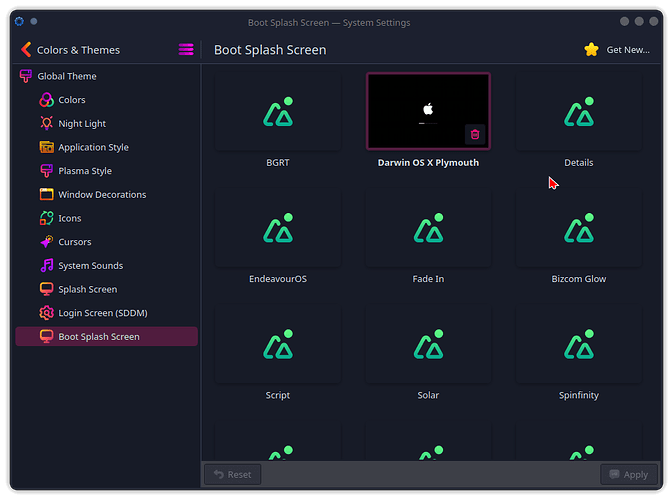Image resolution: width=672 pixels, height=500 pixels.
Task: Click the System Settings app icon in titlebar
Action: coord(19,21)
